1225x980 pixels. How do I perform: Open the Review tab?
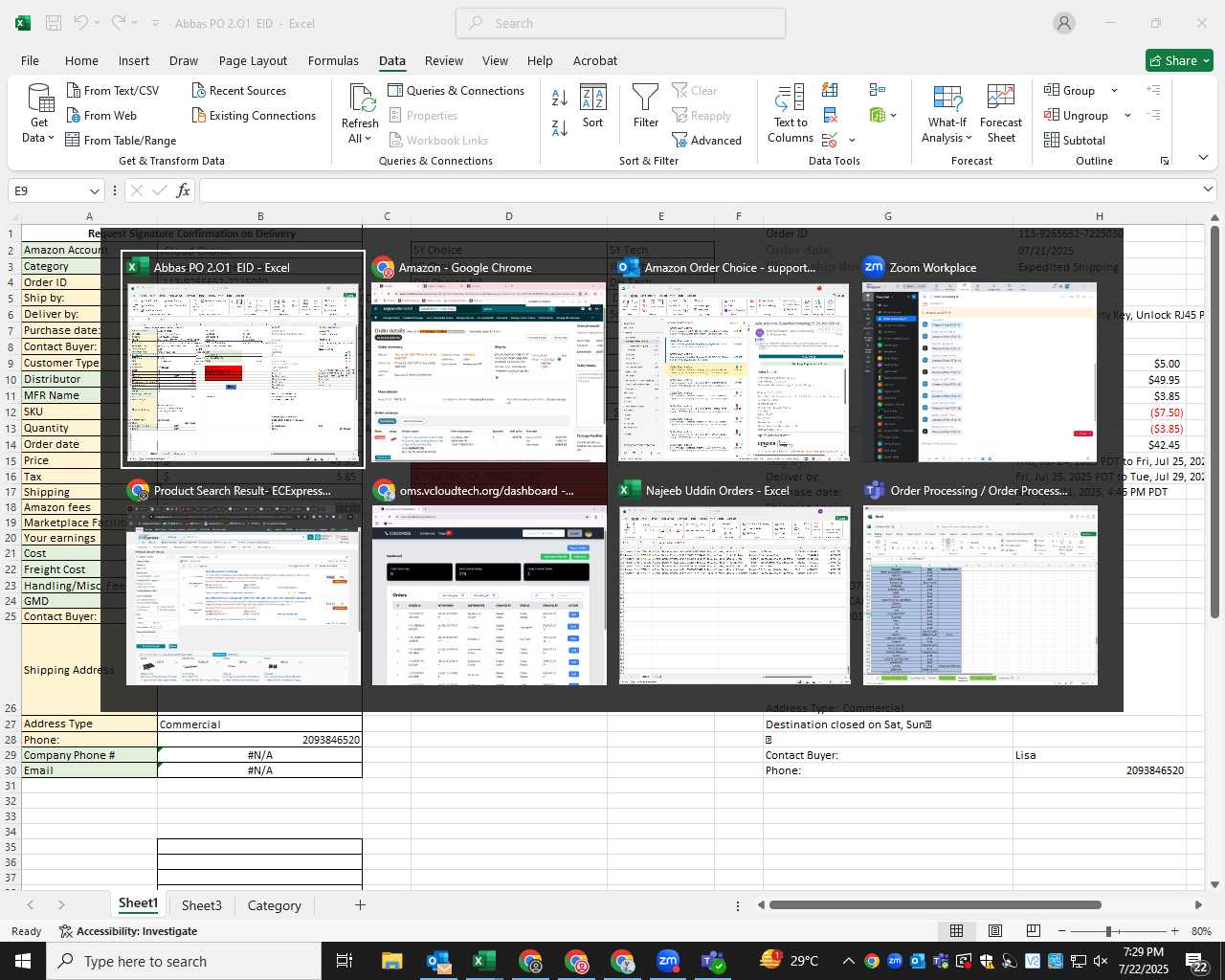[444, 60]
